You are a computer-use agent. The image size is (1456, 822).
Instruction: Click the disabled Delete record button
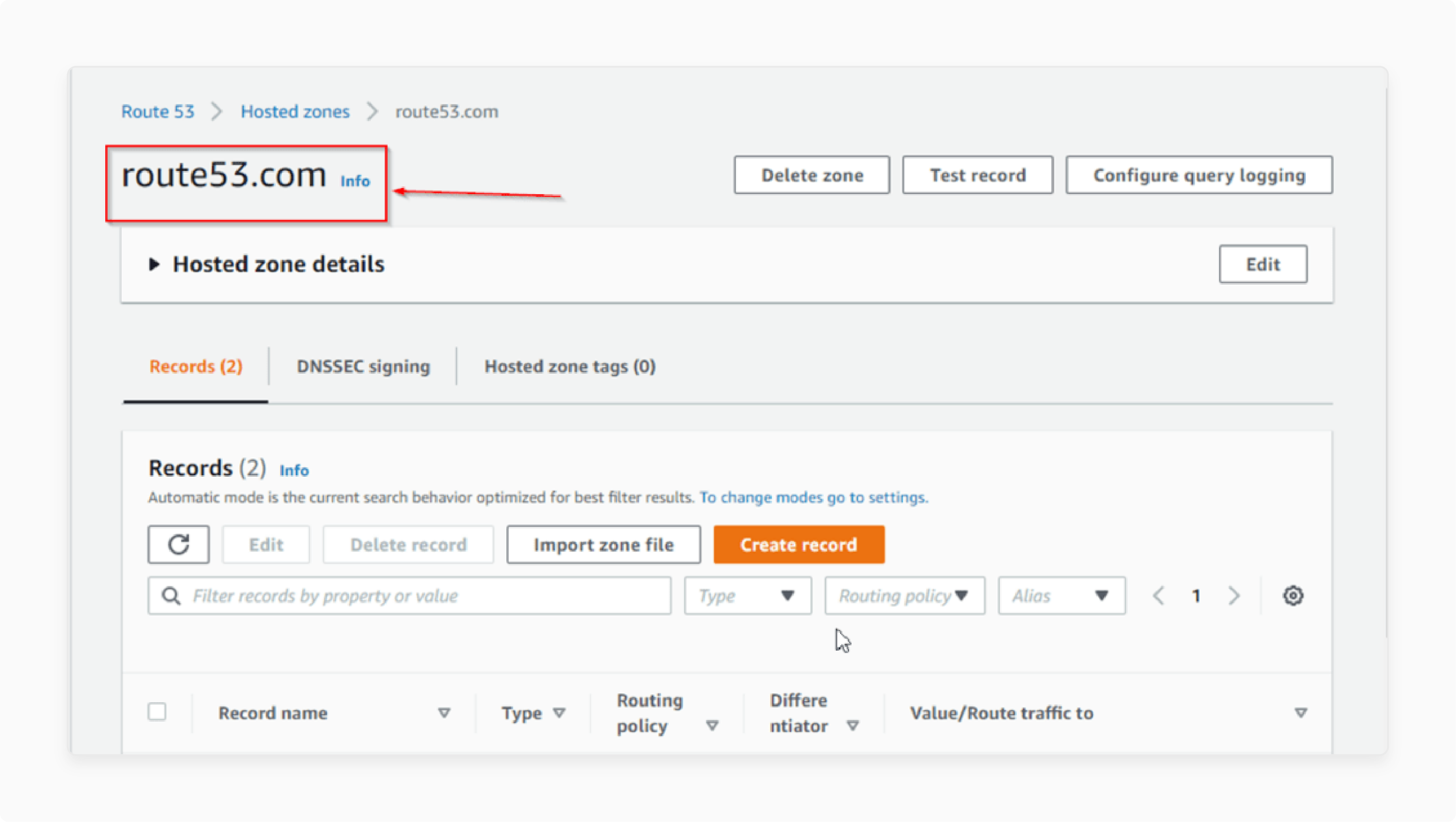(x=408, y=545)
